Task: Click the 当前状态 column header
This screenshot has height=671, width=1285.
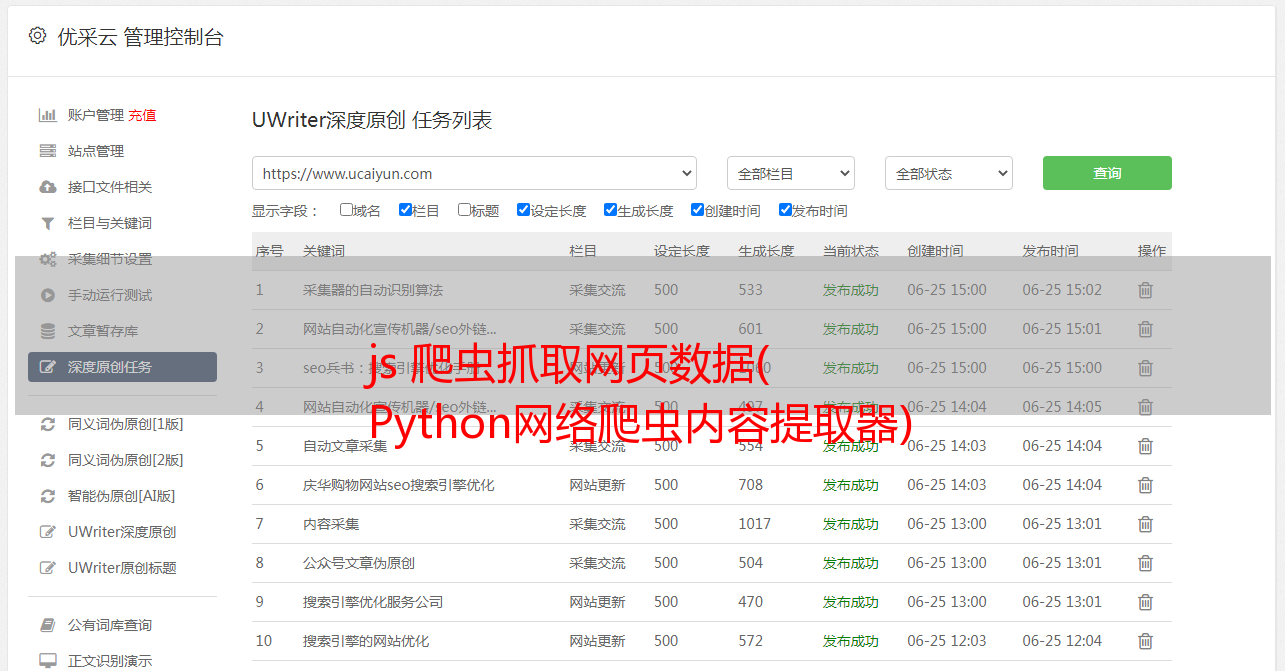Action: point(851,251)
